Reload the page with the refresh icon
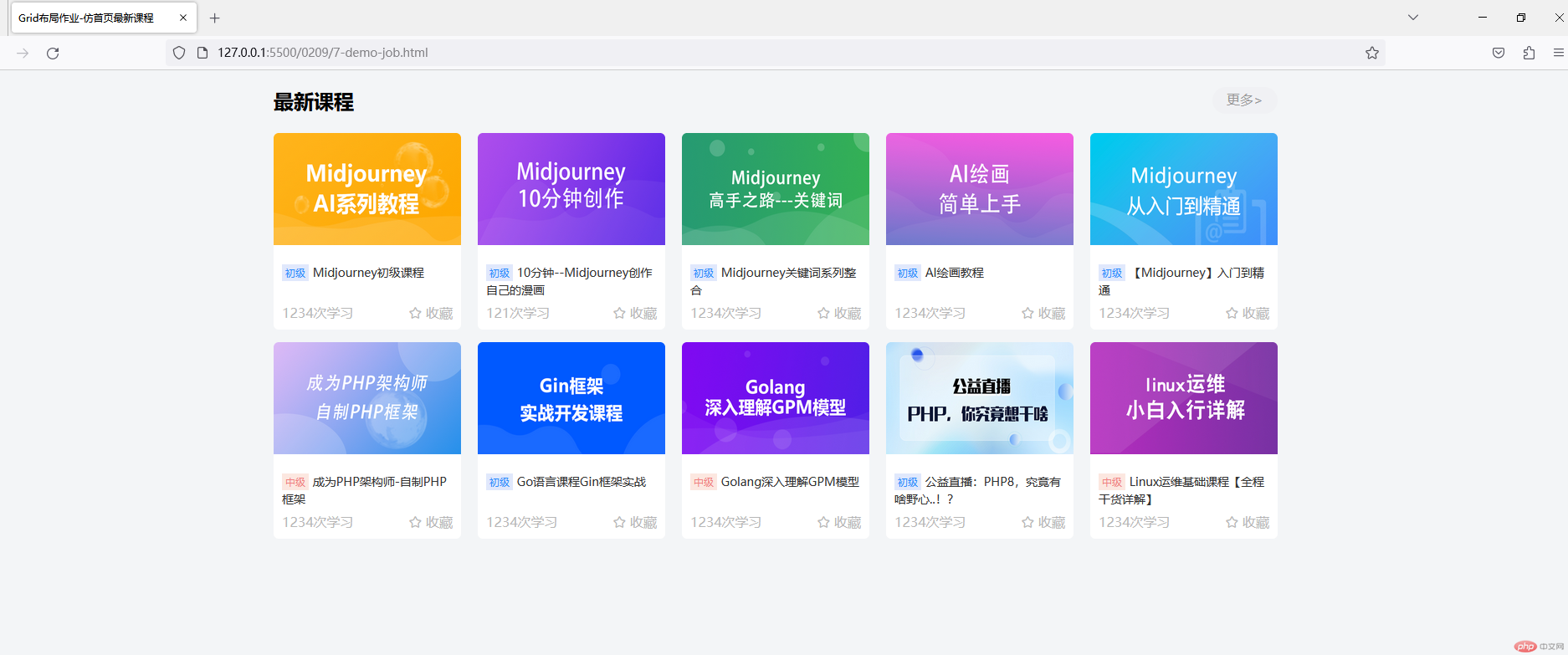Viewport: 1568px width, 655px height. (53, 53)
